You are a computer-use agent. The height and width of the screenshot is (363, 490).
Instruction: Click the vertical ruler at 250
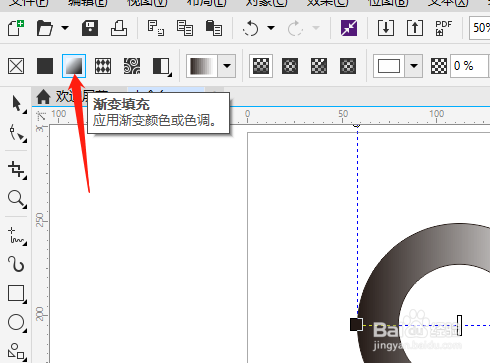click(x=40, y=220)
